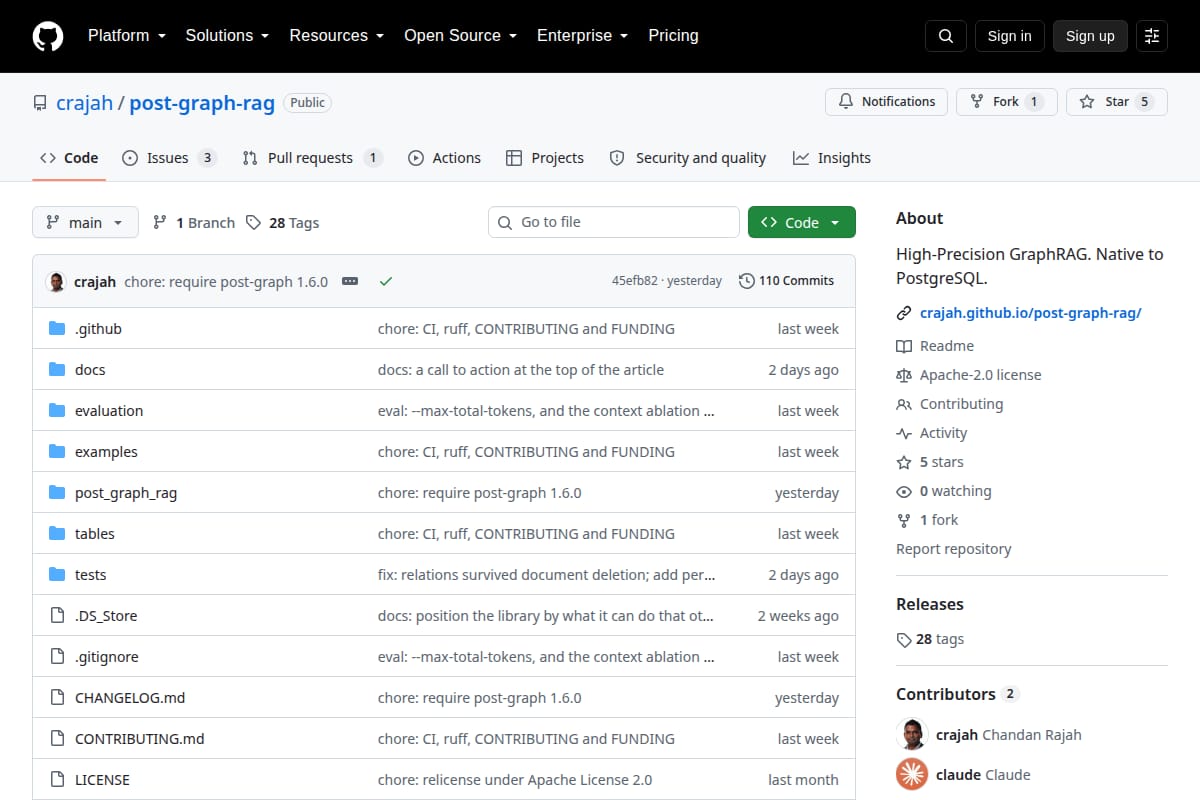
Task: Open the appearance settings sliders icon
Action: pos(1152,36)
